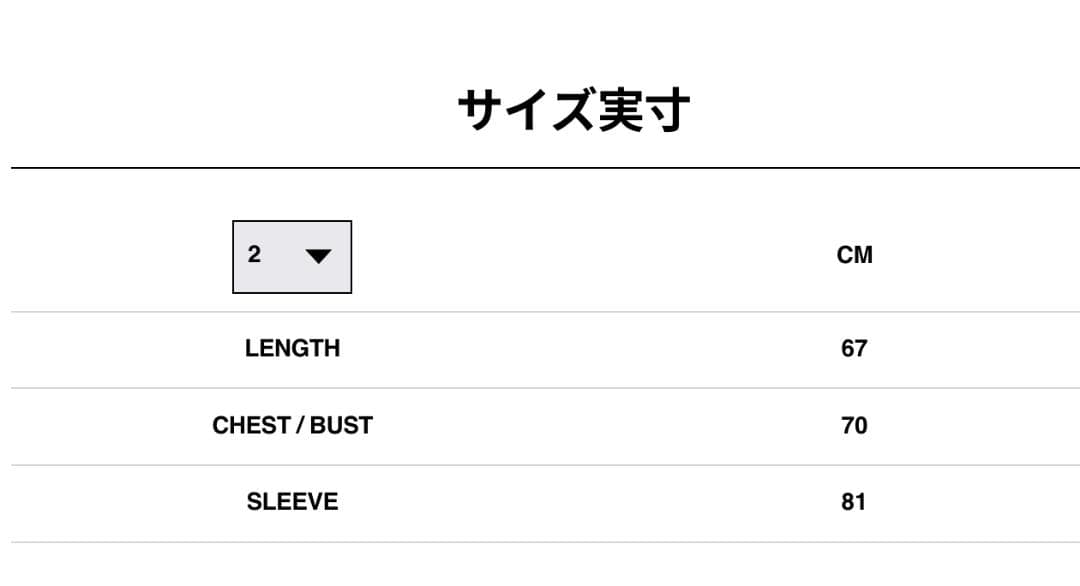Click the SLEEVE measurement label
This screenshot has height=586, width=1080.
[x=292, y=502]
